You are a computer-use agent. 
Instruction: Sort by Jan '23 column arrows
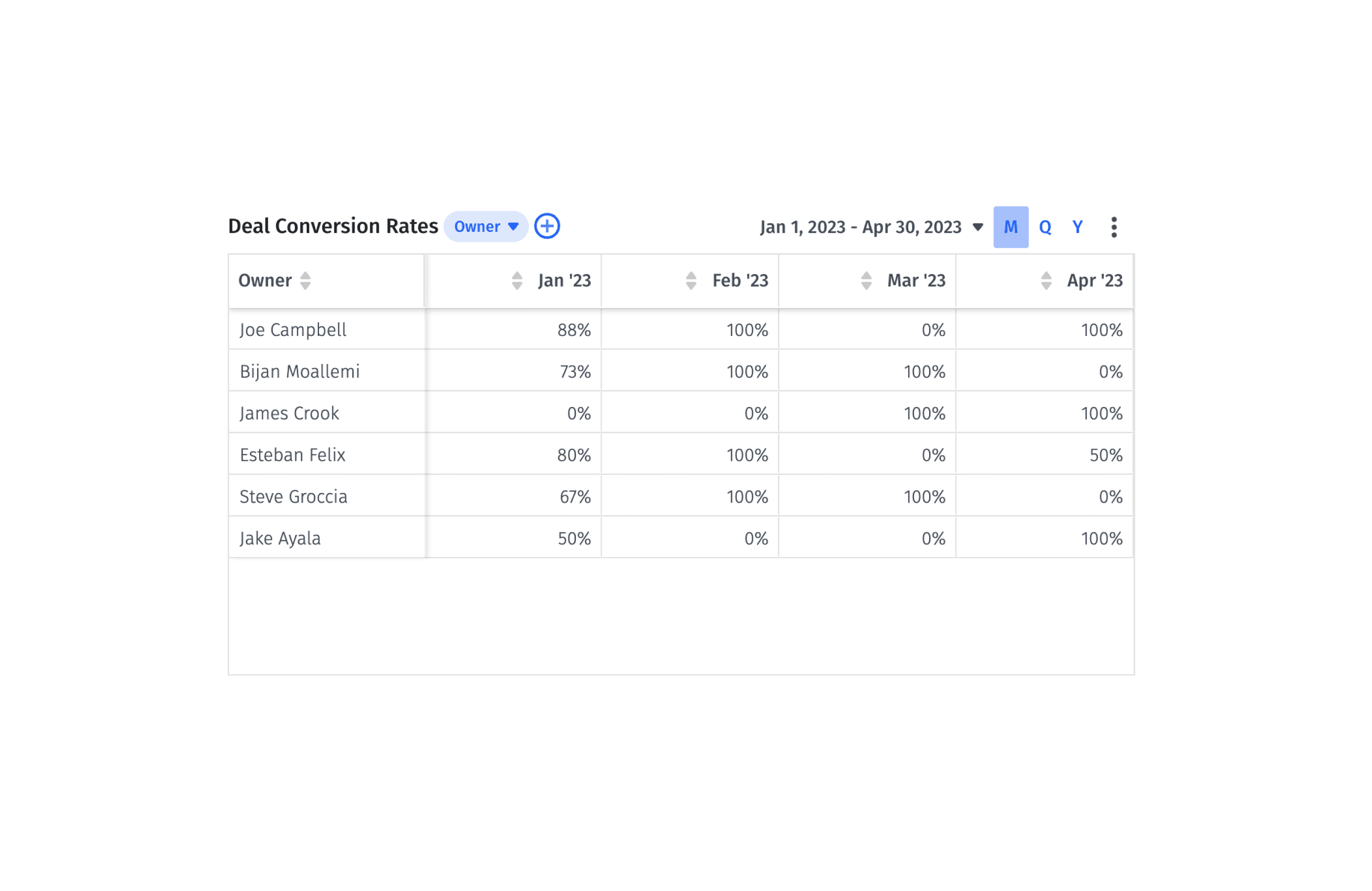point(517,280)
